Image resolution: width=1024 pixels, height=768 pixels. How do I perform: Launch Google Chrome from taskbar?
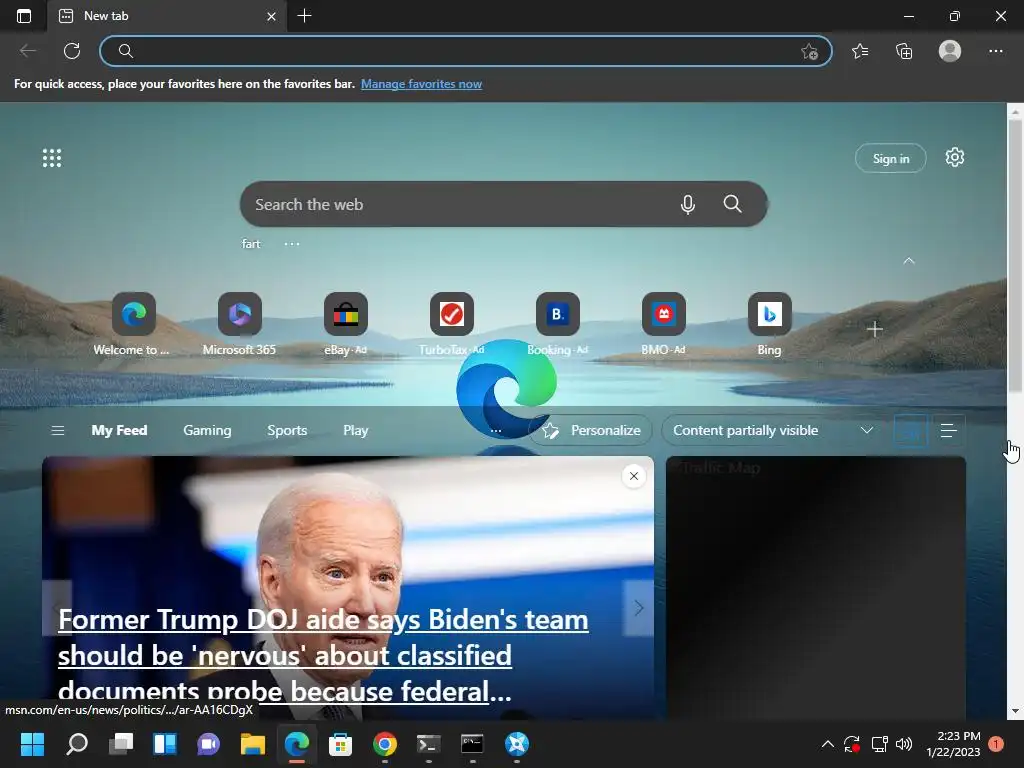(385, 744)
